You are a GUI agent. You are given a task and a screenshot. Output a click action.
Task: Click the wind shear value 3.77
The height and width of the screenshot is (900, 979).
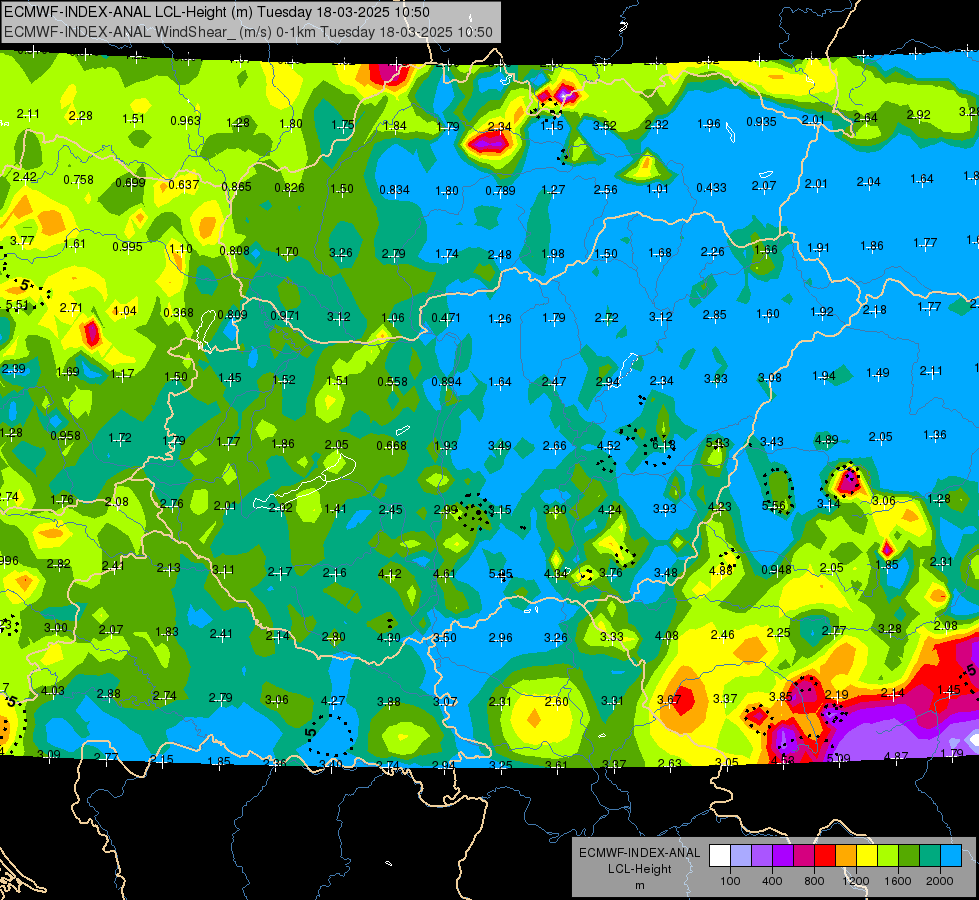point(22,241)
